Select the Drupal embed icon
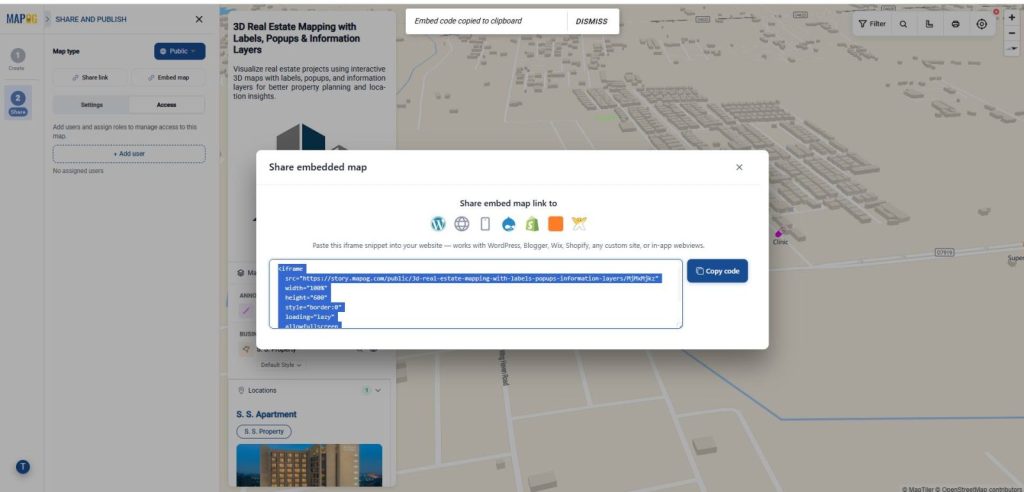 pos(509,224)
